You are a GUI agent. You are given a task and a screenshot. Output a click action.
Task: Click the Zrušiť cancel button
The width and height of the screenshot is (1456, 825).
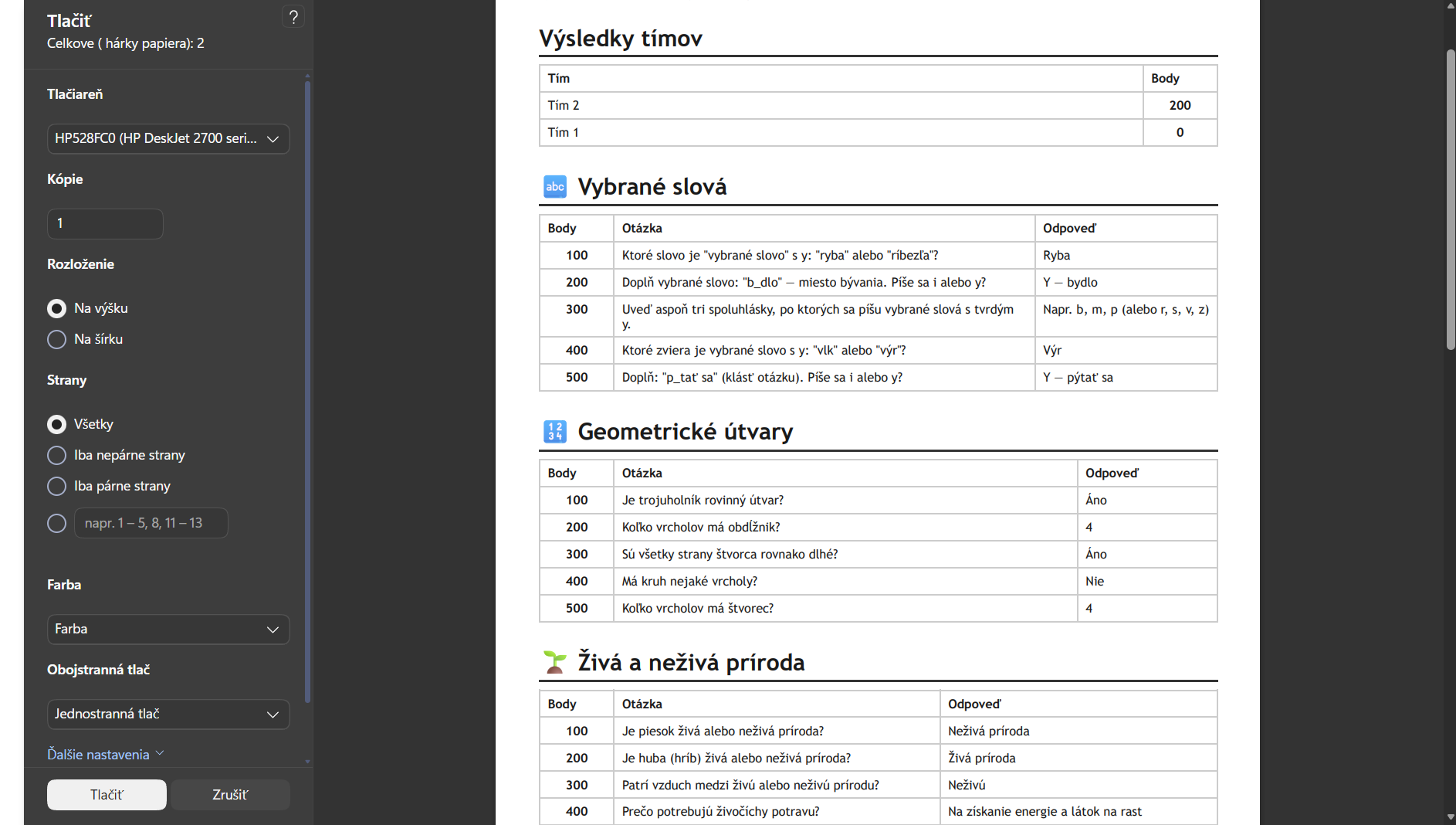pos(230,795)
